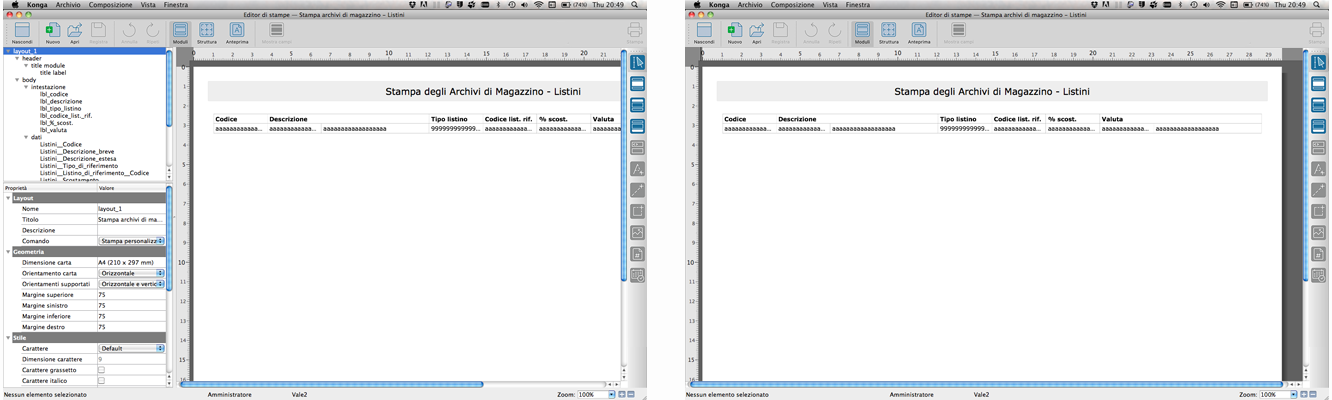Click Apri toolbar icon in left window

coord(75,31)
